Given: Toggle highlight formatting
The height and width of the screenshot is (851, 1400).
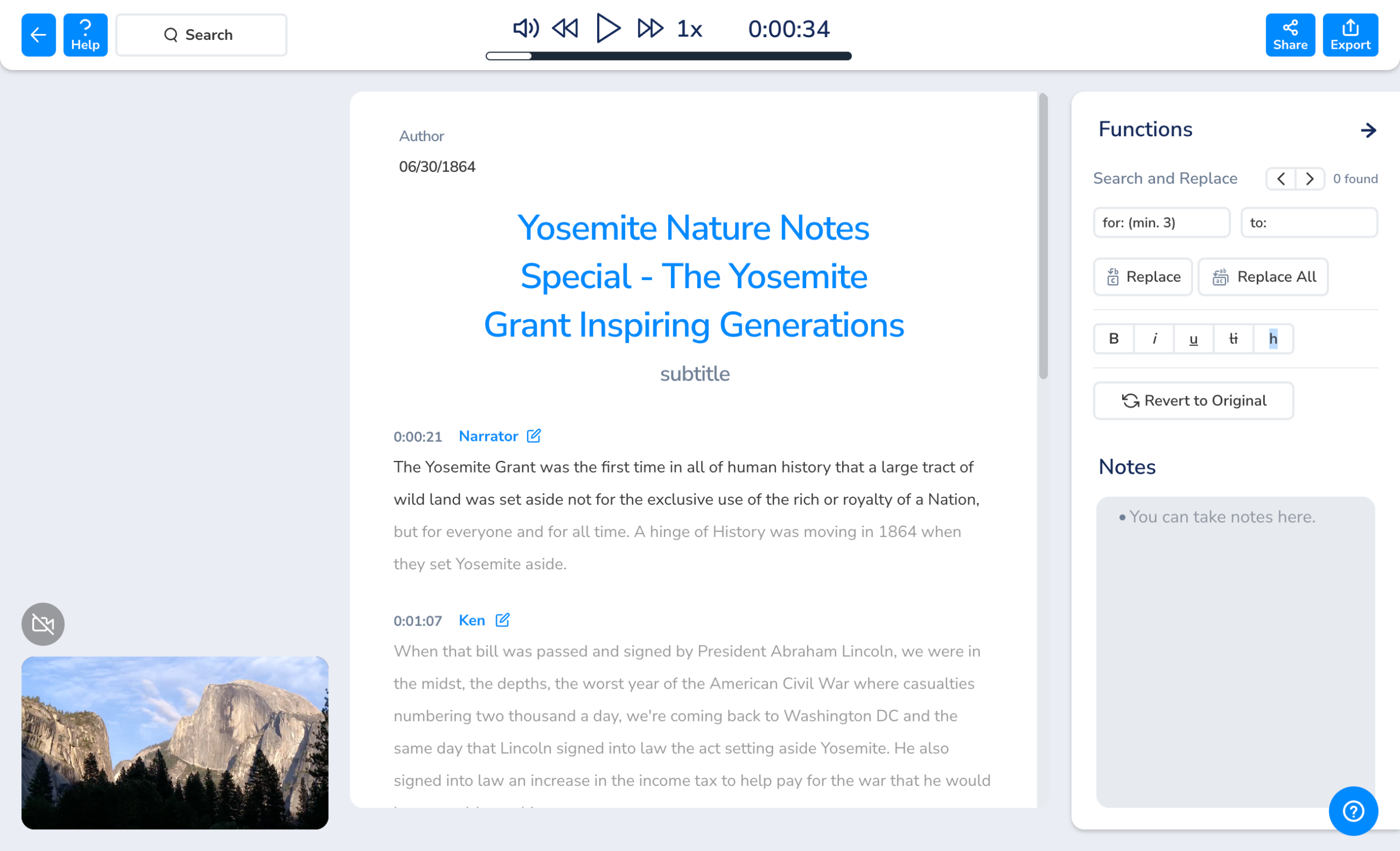Looking at the screenshot, I should [x=1273, y=339].
